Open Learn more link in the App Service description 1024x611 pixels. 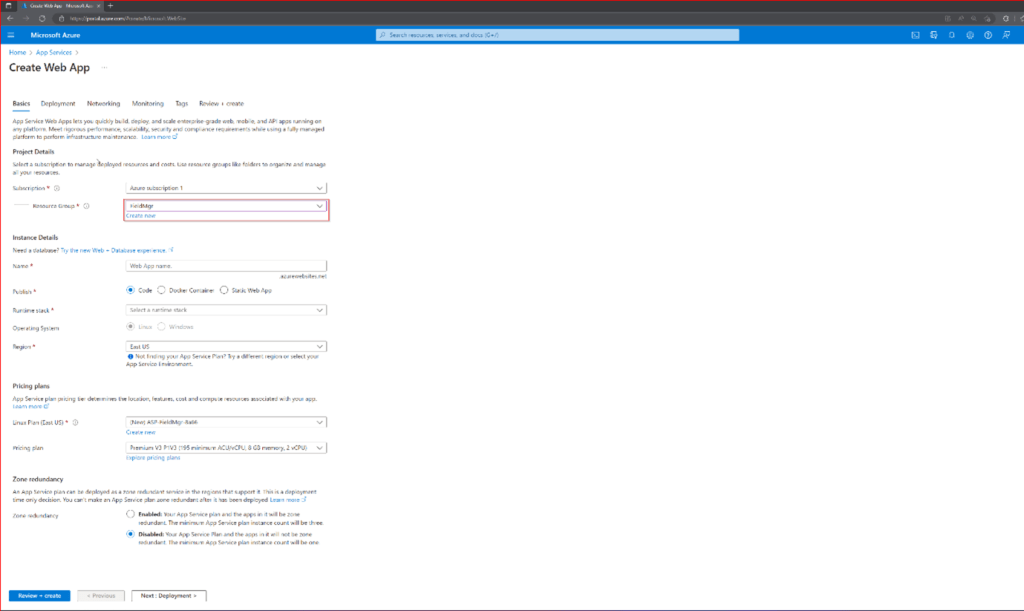[x=159, y=137]
